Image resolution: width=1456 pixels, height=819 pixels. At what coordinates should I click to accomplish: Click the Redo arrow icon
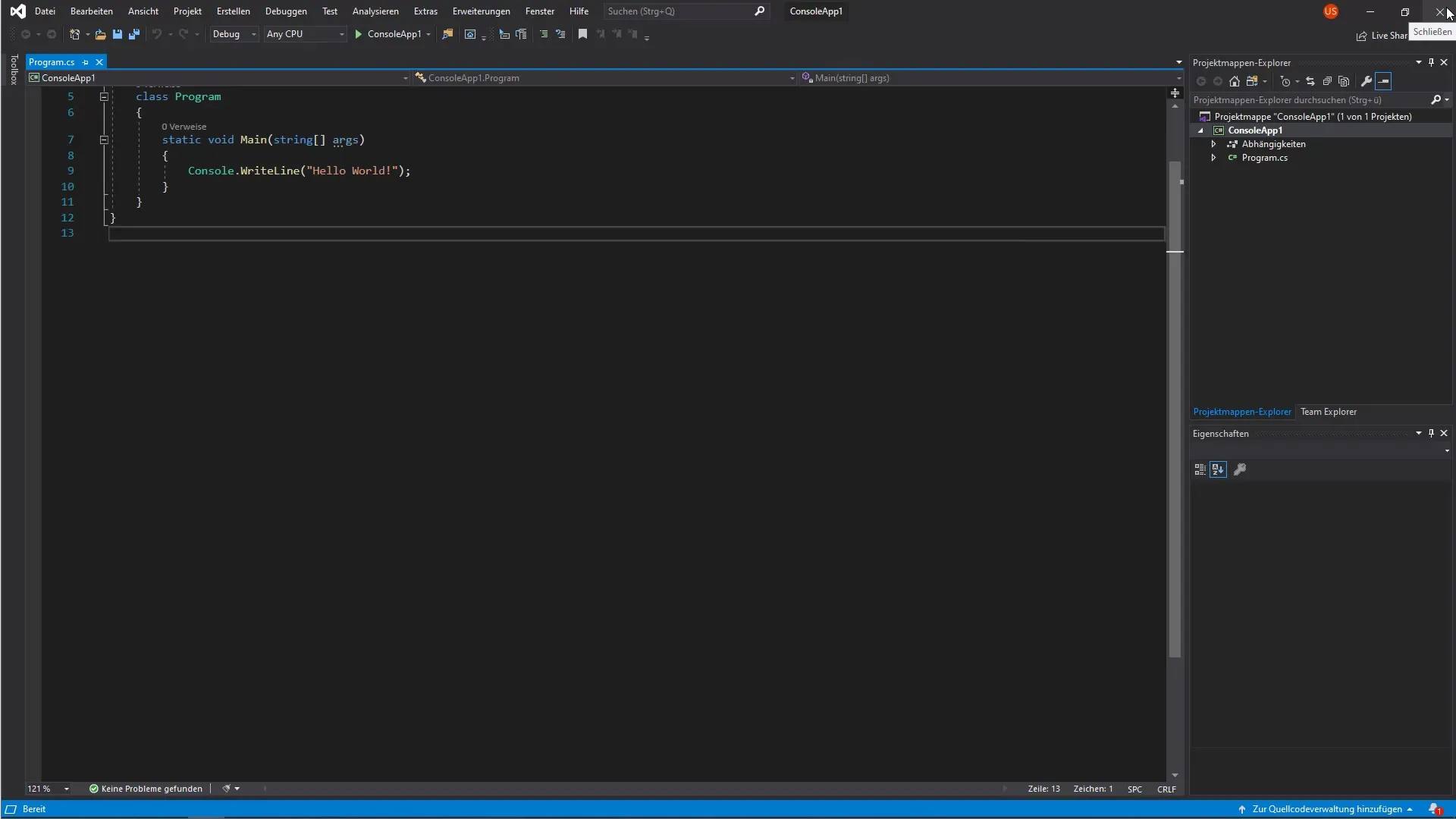click(184, 34)
